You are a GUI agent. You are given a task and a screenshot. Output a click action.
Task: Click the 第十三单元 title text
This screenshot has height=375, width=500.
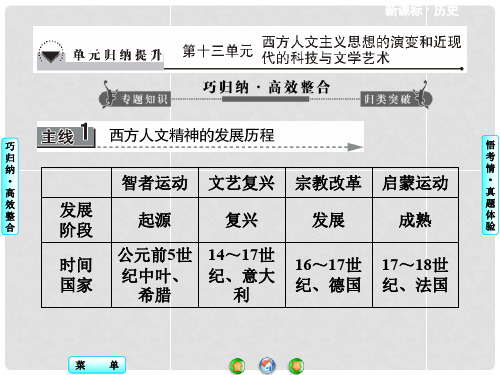click(x=218, y=51)
